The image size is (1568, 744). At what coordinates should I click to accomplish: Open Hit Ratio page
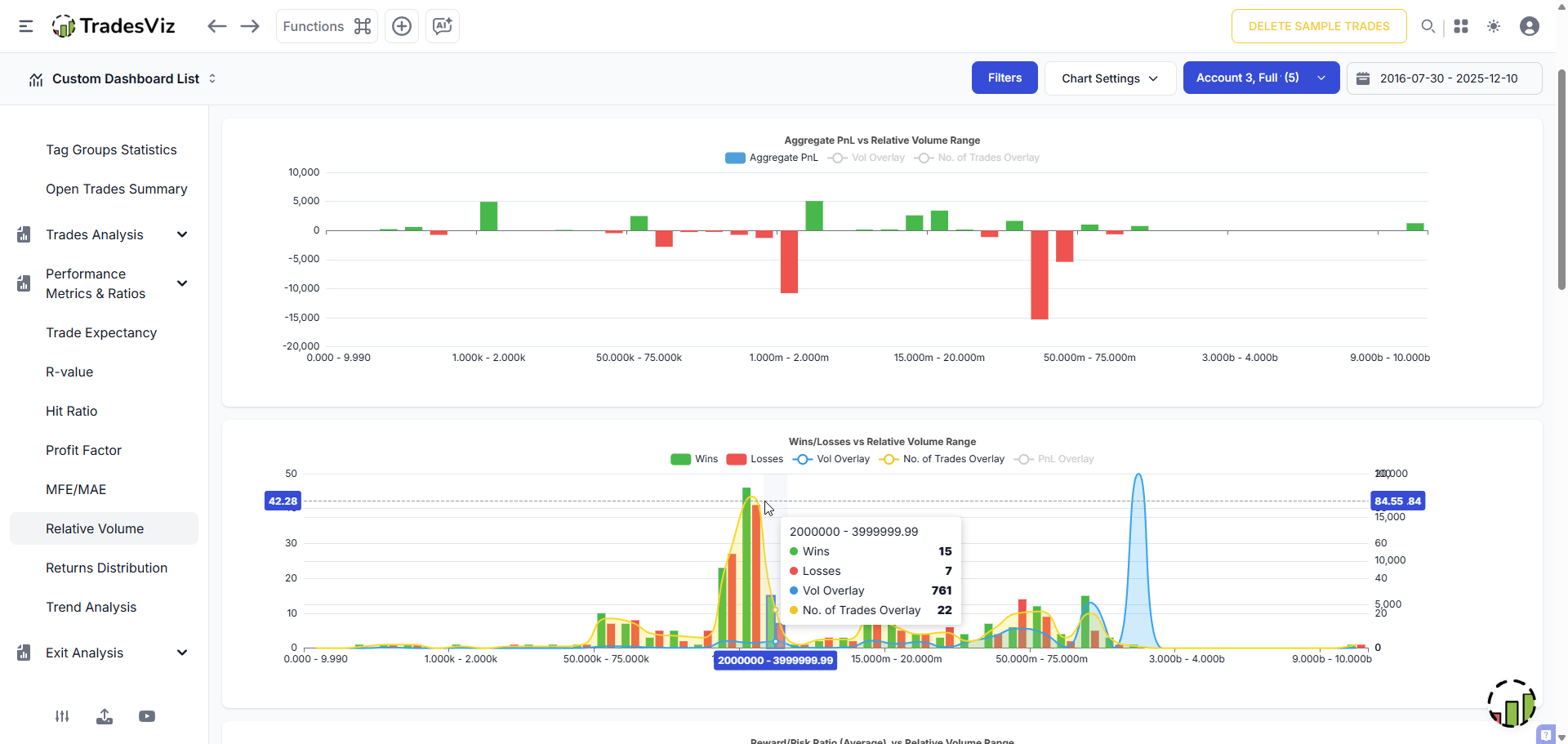(71, 411)
